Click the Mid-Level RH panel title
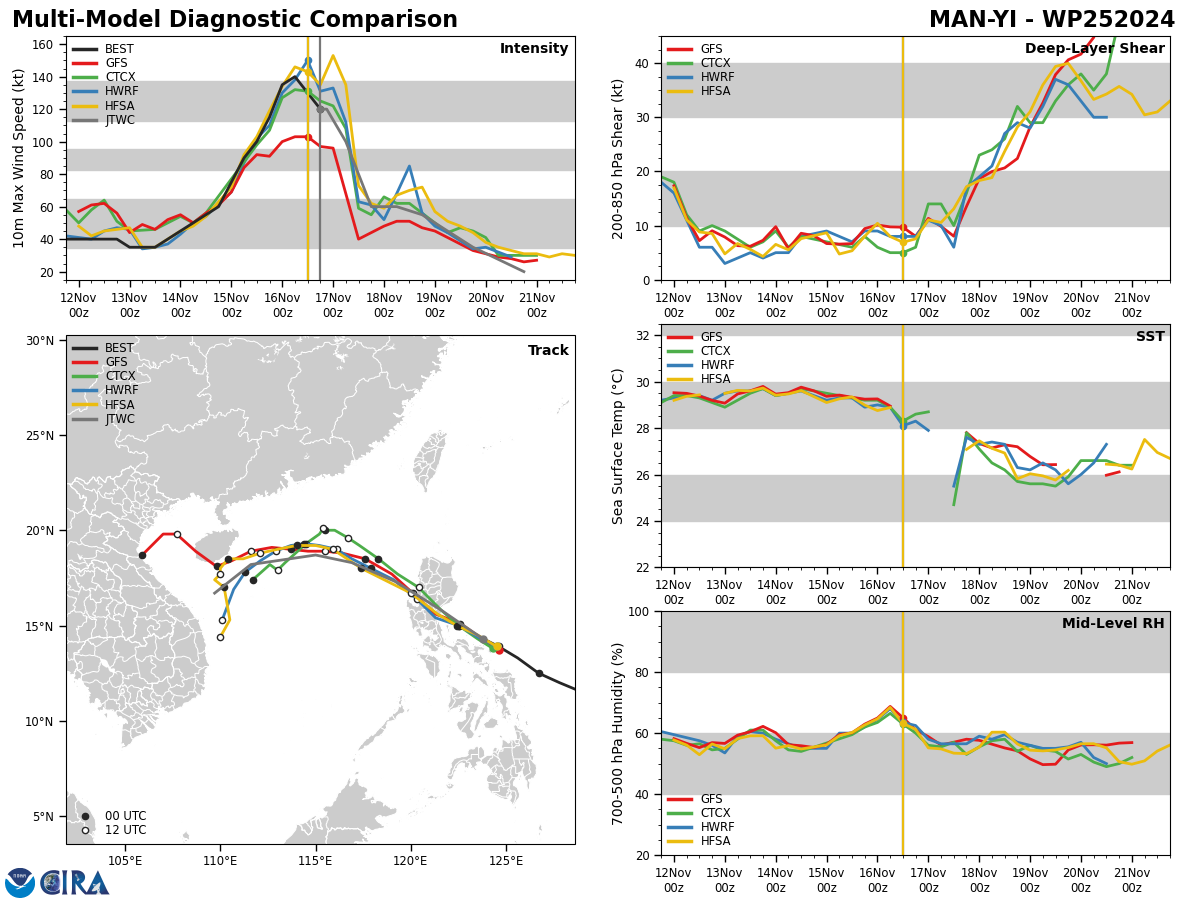 pos(1113,624)
